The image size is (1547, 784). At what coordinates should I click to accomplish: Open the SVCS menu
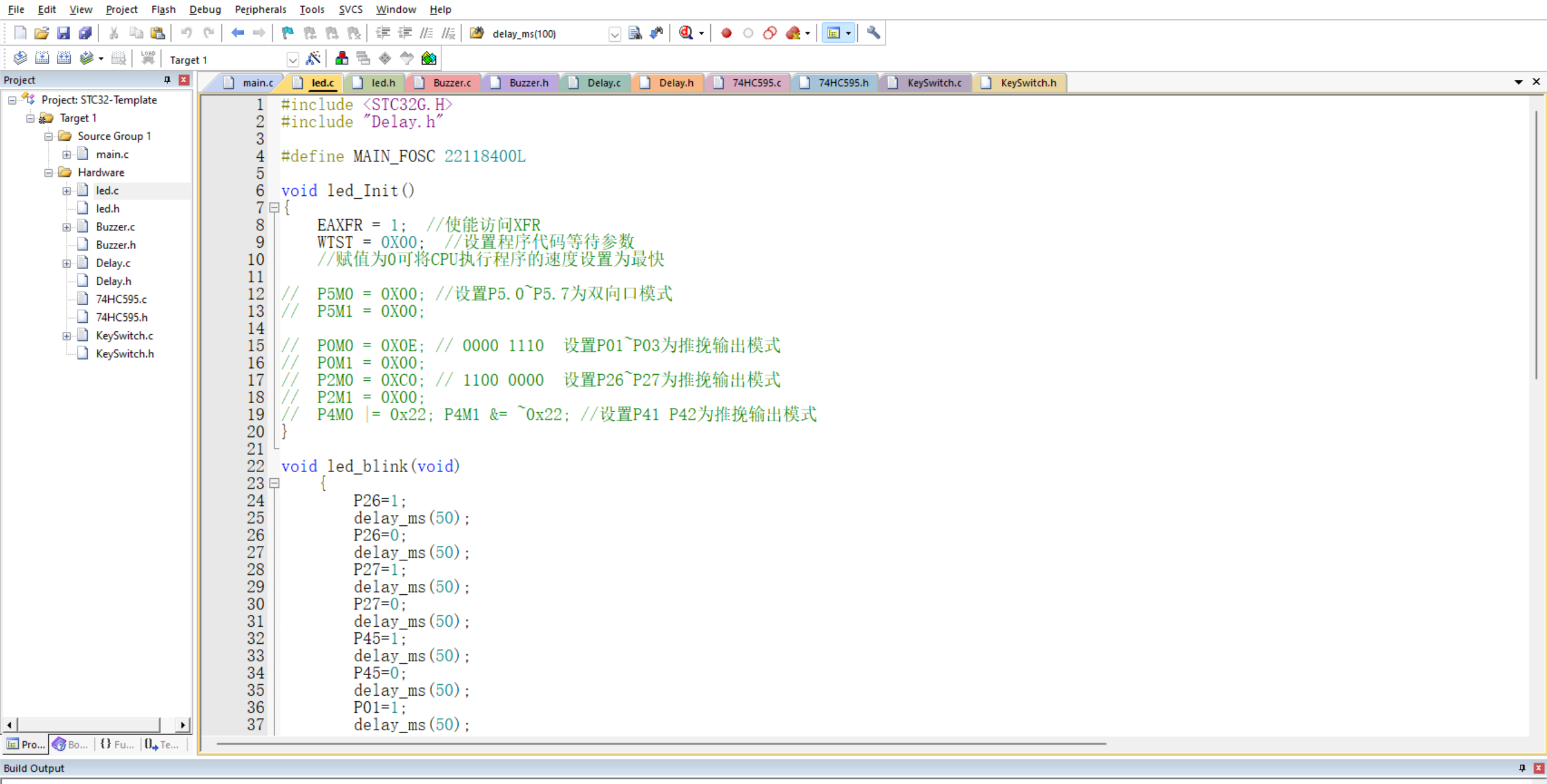(350, 9)
